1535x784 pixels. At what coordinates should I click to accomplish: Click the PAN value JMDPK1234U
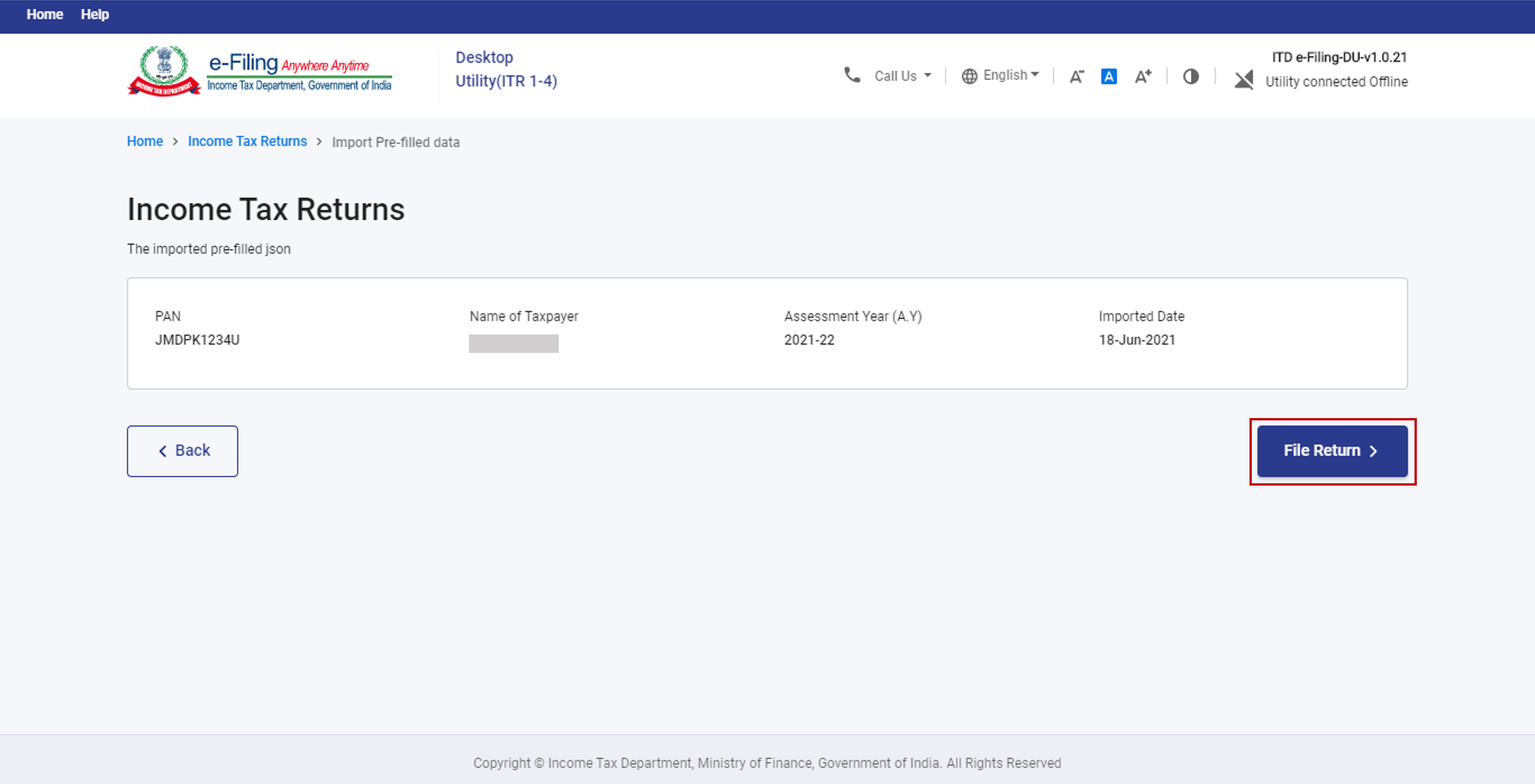197,340
